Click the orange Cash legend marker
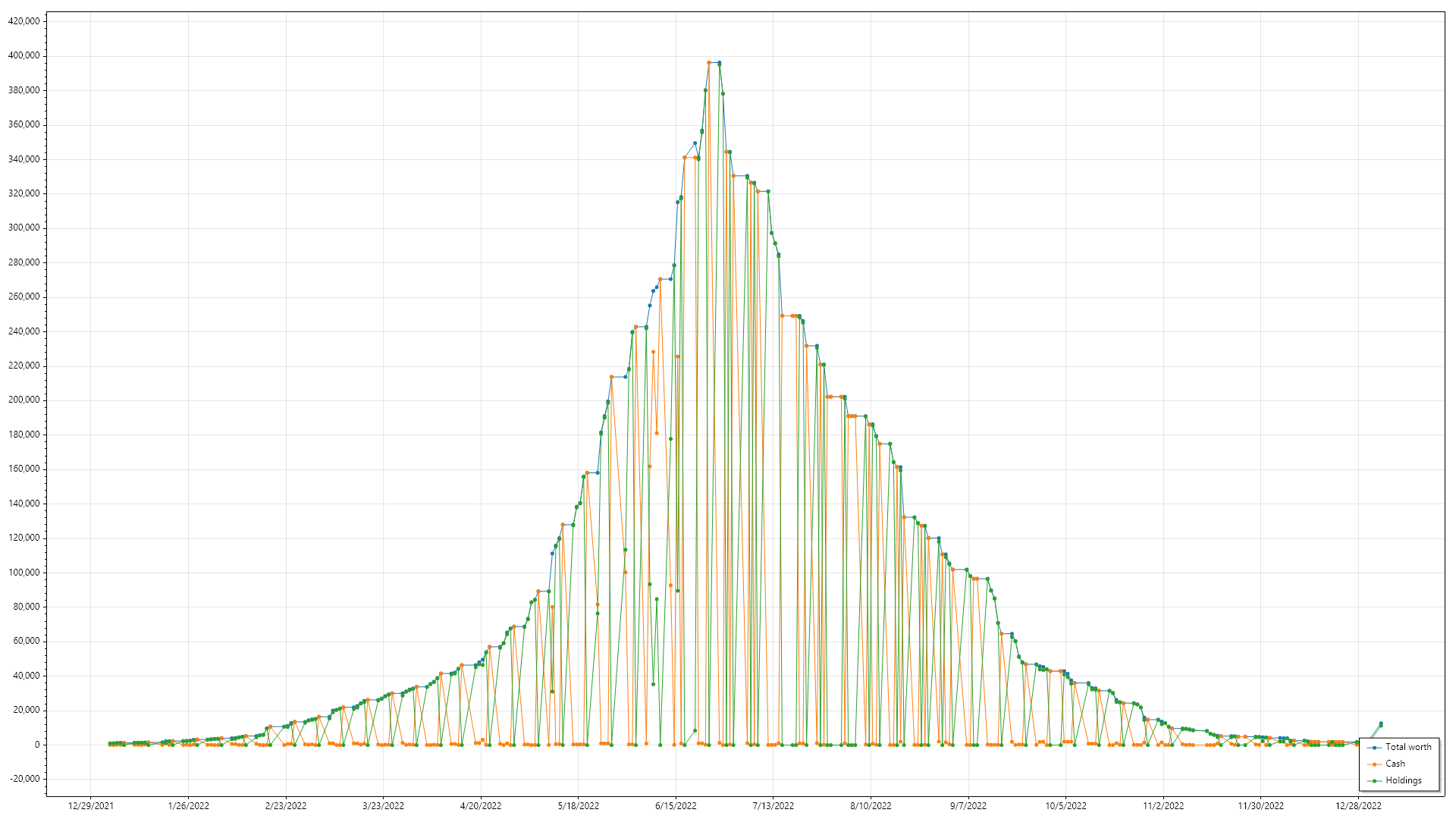Screen dimensions: 1456x819 1374,764
